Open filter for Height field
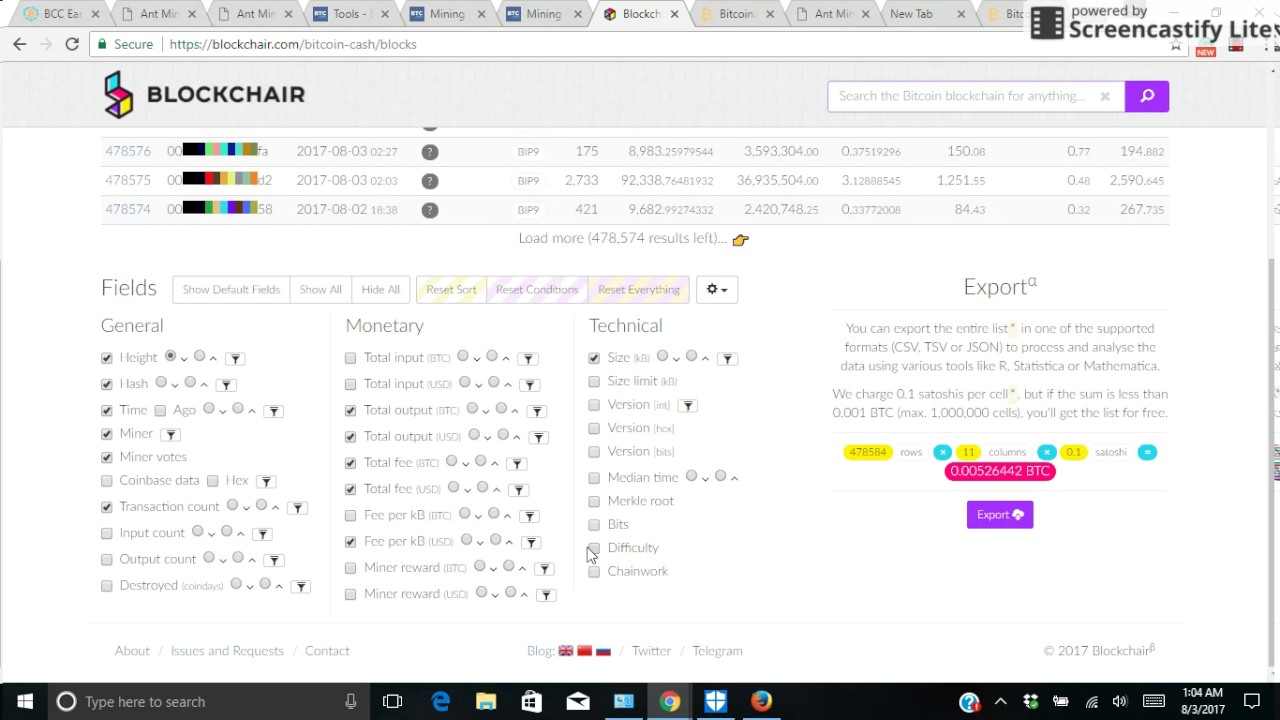Image resolution: width=1280 pixels, height=720 pixels. [x=235, y=358]
